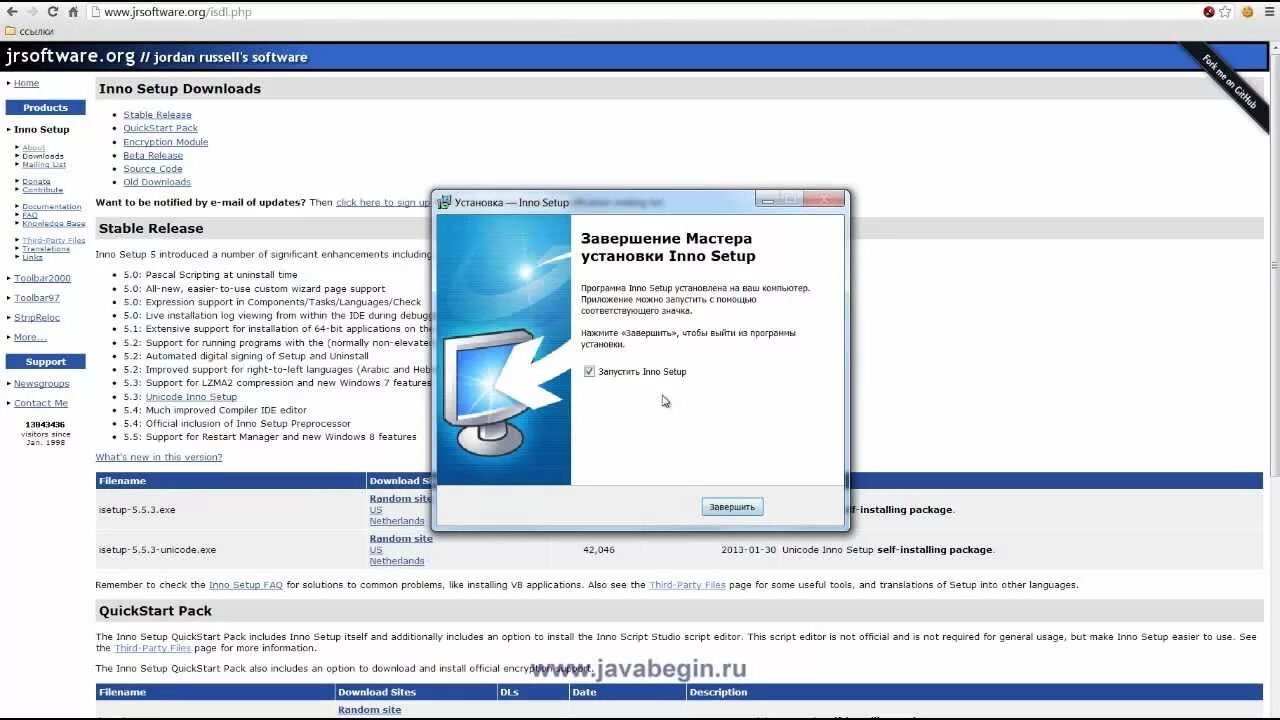The image size is (1280, 720).
Task: Click the vertical scrollbar thumb
Action: click(x=1274, y=264)
